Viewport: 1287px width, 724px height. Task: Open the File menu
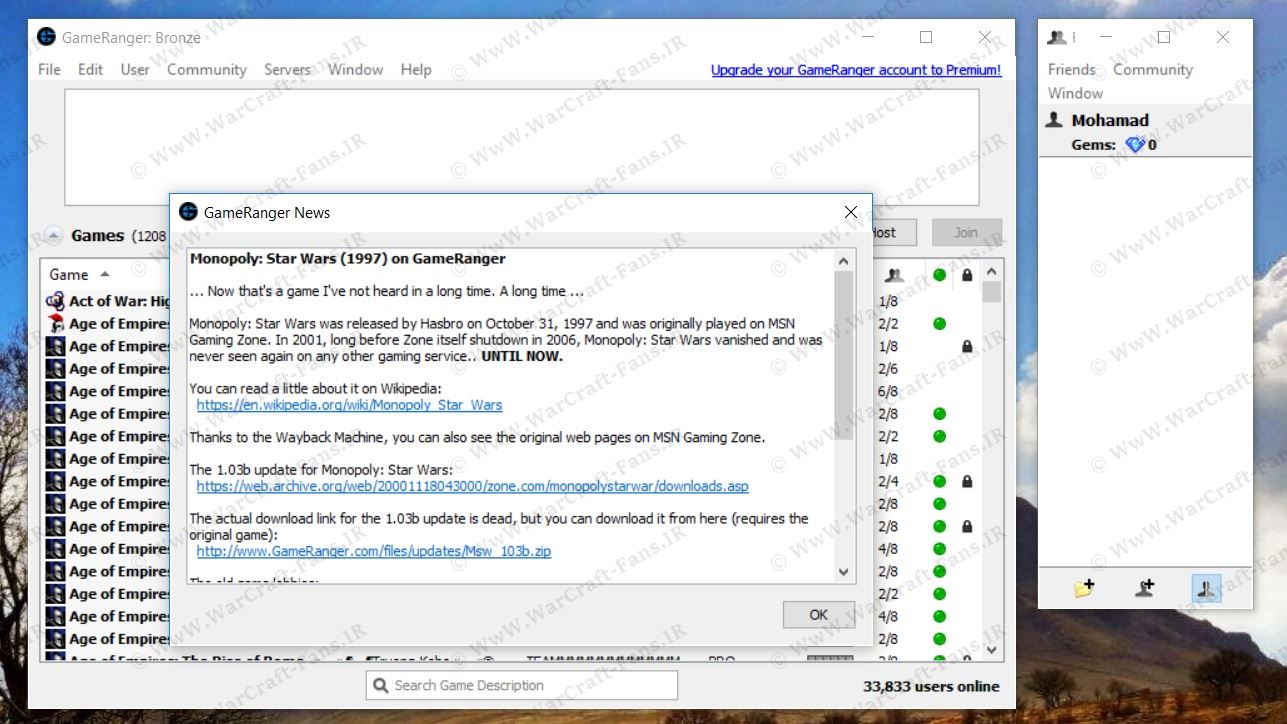(x=49, y=69)
